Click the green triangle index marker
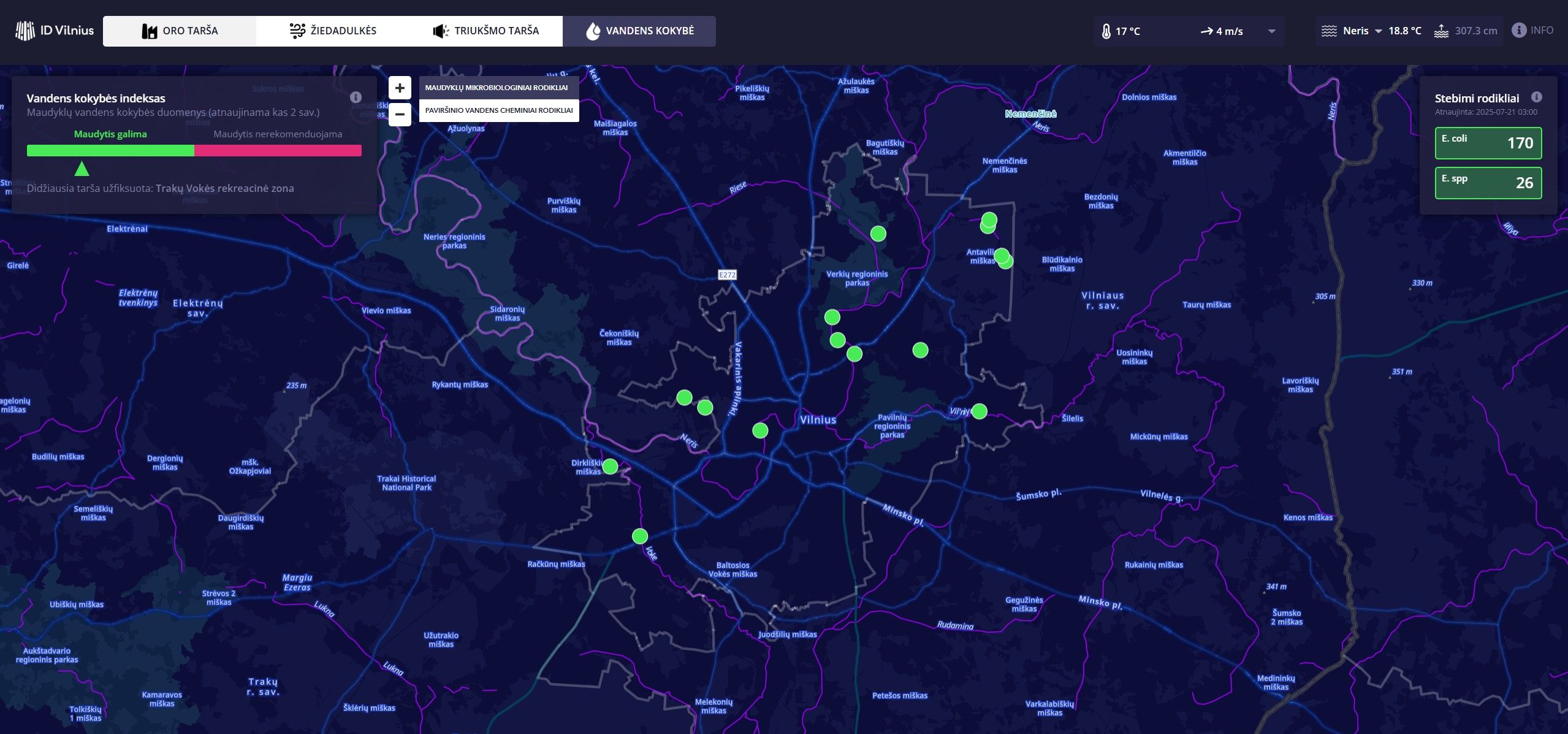This screenshot has height=734, width=1568. [82, 169]
